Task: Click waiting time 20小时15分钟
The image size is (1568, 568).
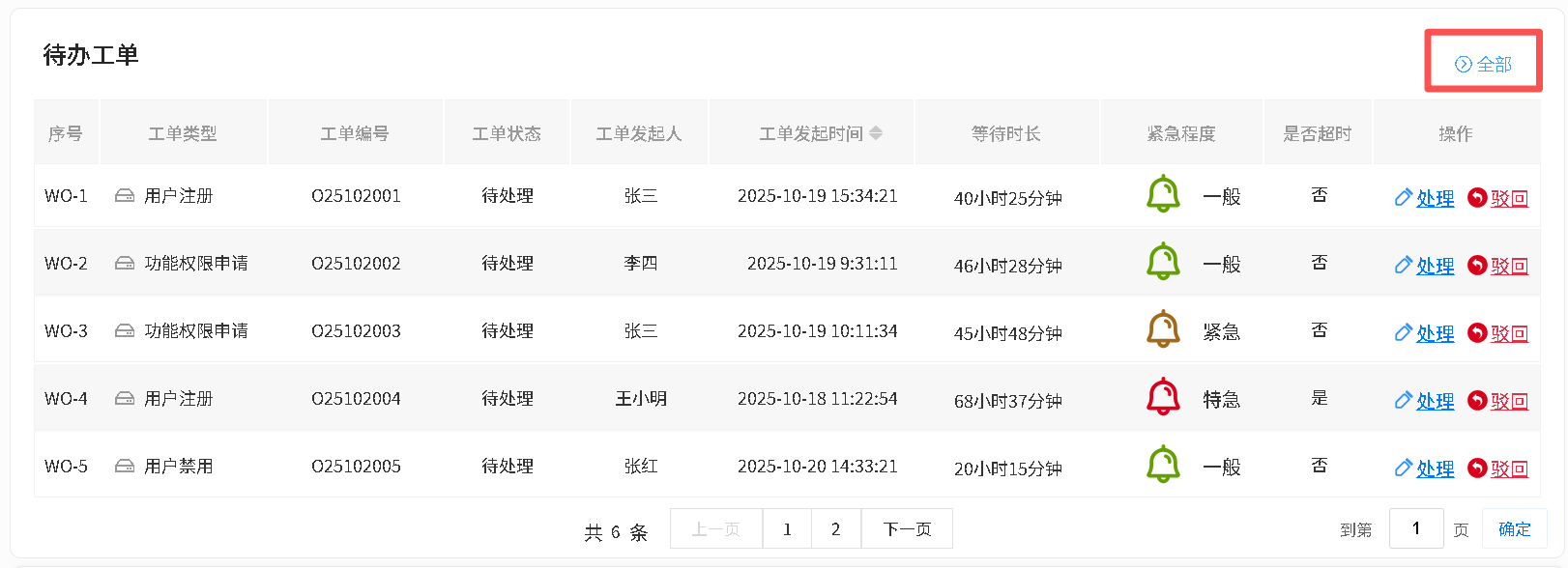Action: pos(1008,469)
